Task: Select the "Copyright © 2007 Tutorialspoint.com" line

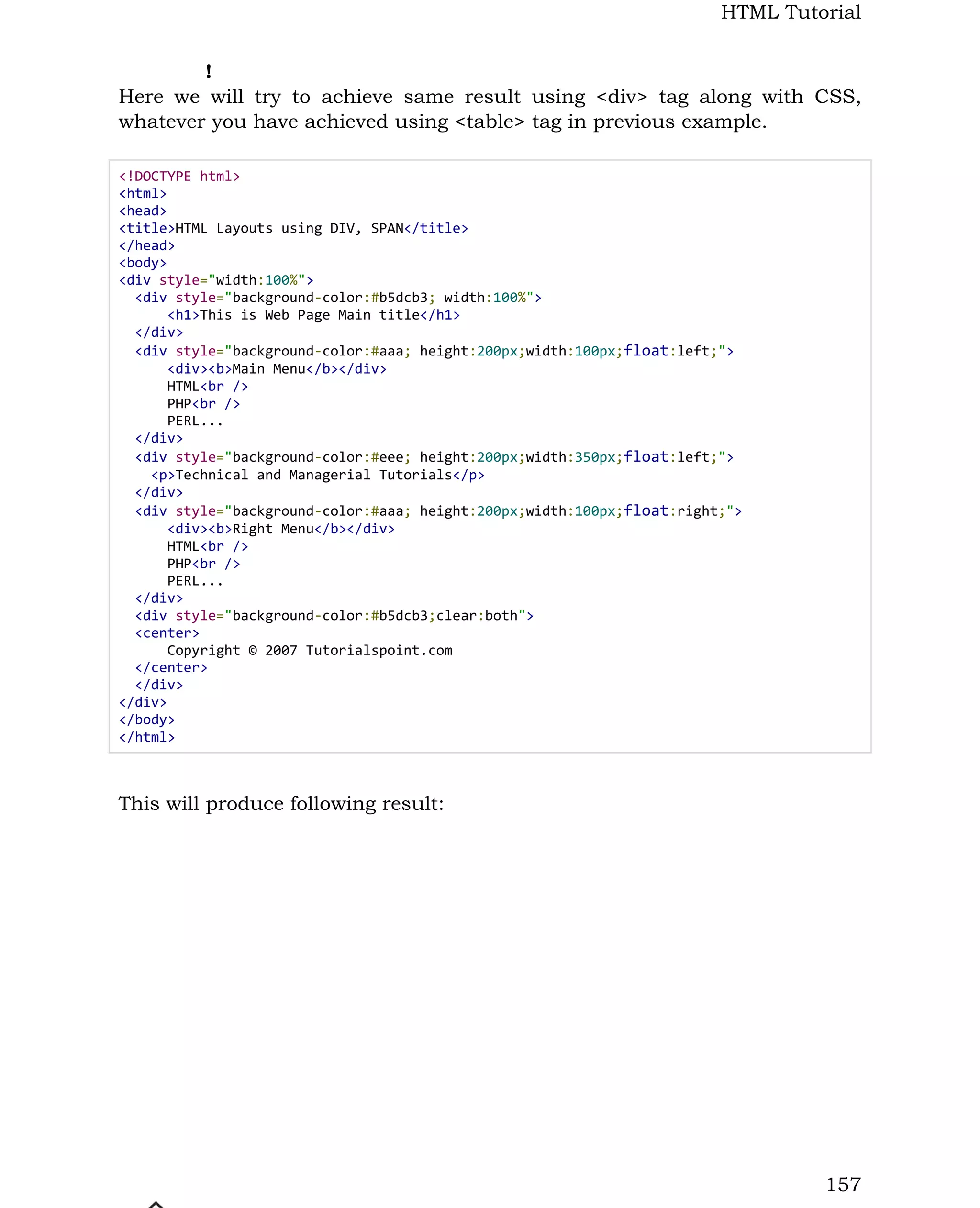Action: click(310, 651)
